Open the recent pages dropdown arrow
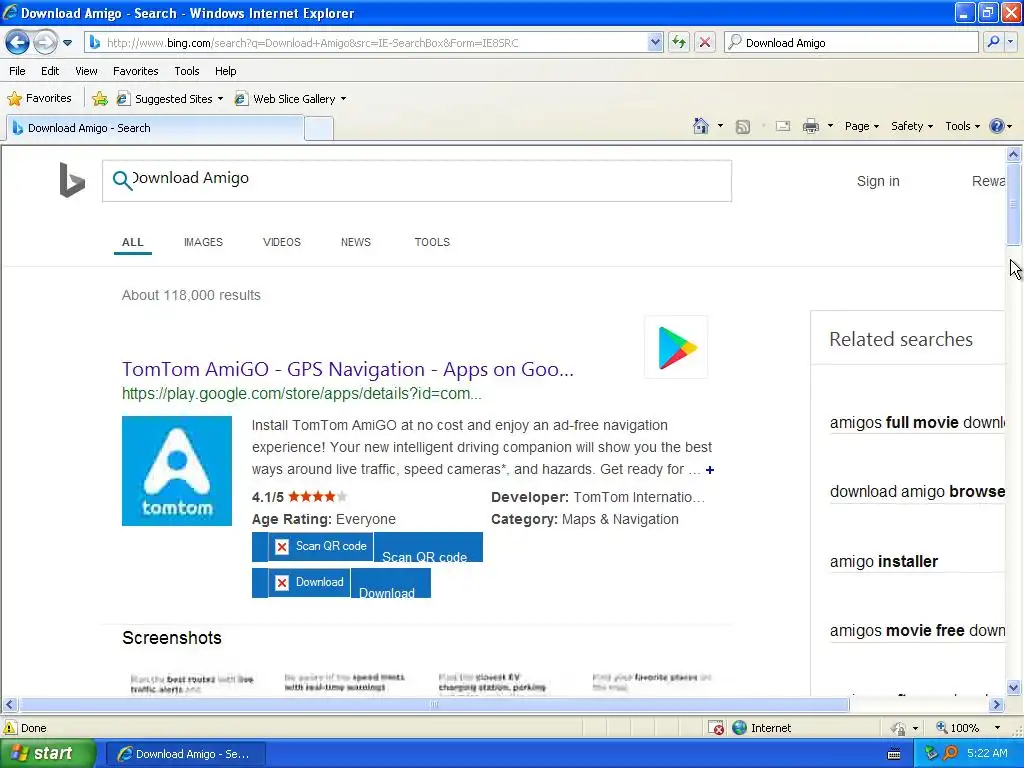 click(68, 43)
